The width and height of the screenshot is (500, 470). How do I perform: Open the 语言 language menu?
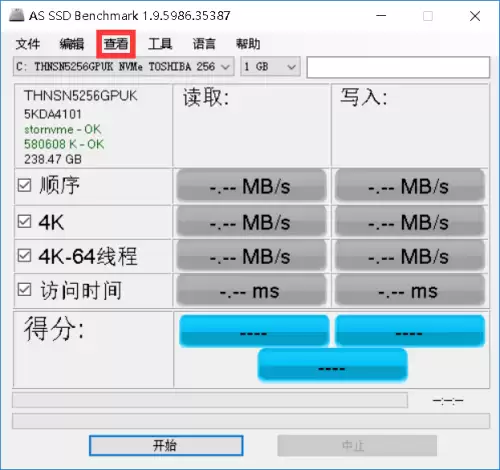pyautogui.click(x=204, y=44)
